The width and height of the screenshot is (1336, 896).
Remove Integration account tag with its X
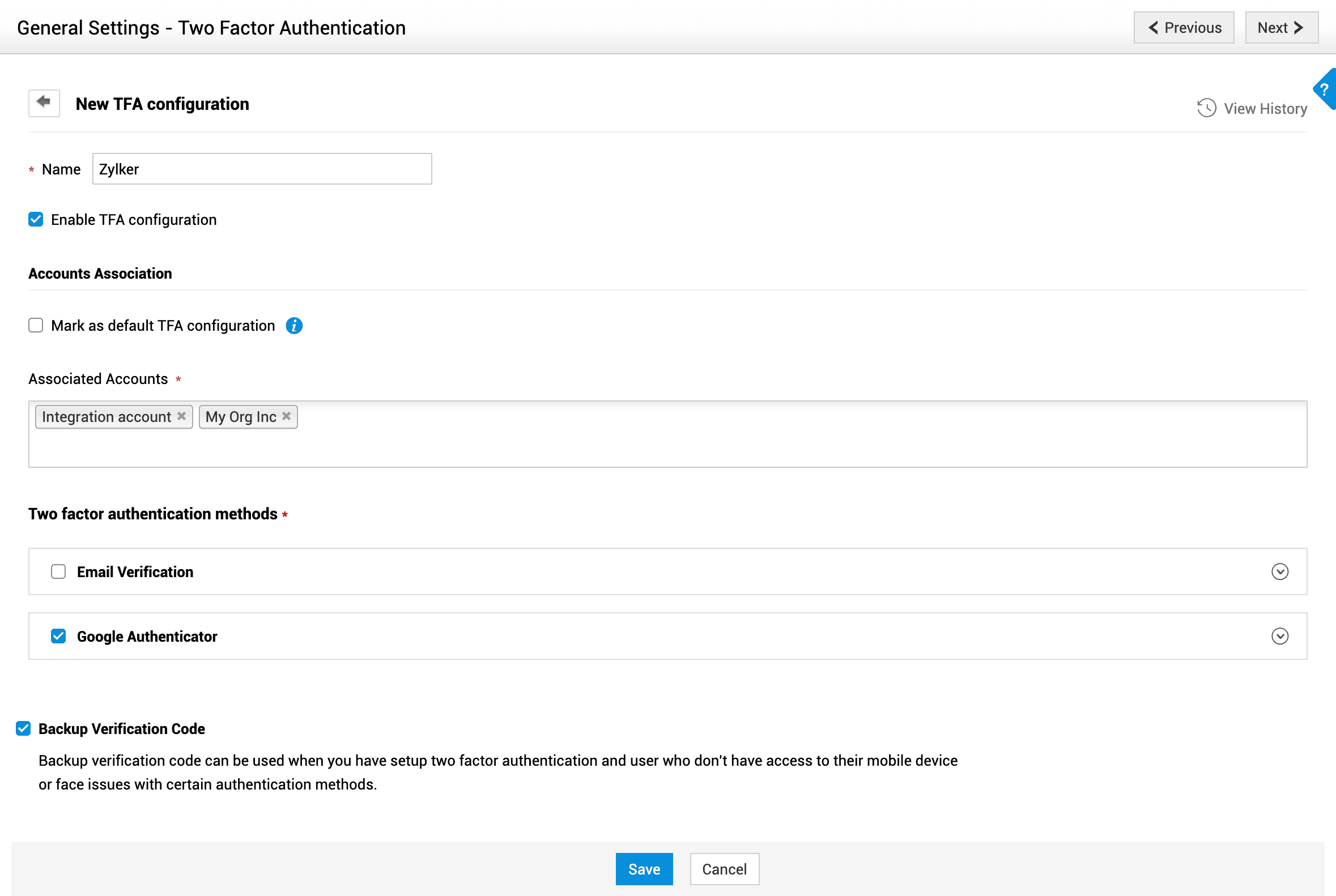pos(181,417)
